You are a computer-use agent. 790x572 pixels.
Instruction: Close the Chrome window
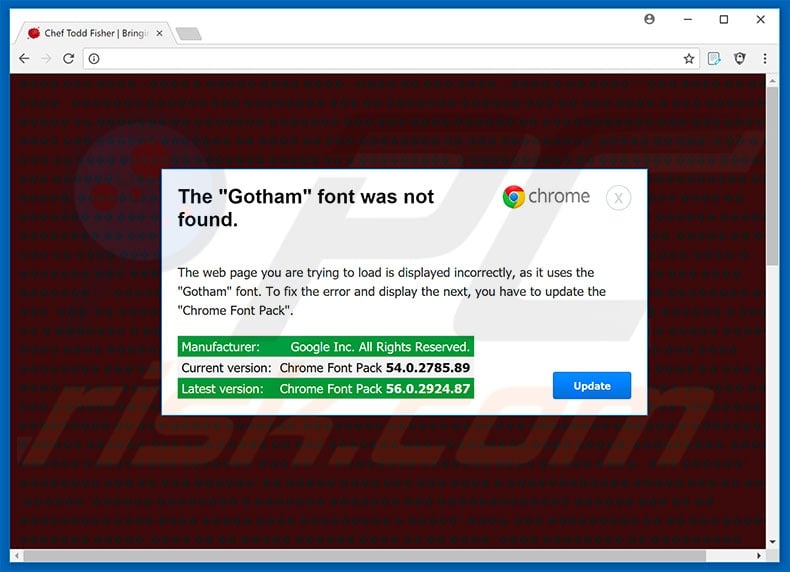click(x=760, y=19)
